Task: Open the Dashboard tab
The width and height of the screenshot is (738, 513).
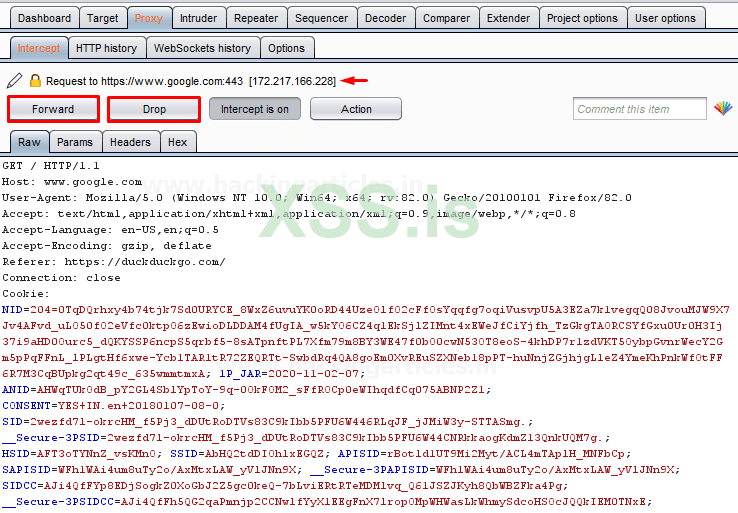Action: point(44,18)
